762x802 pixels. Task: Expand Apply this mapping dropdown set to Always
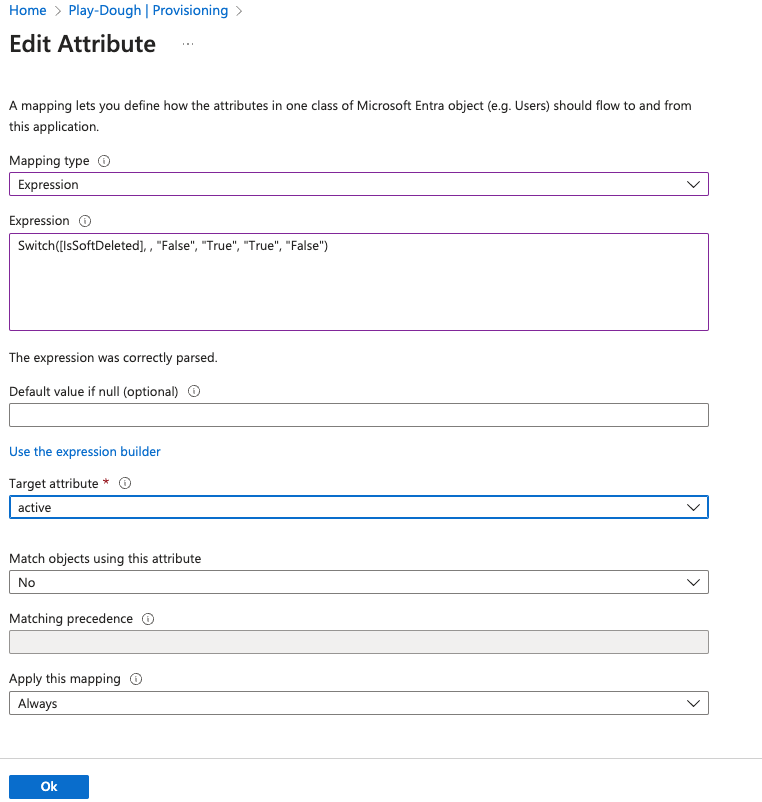click(x=359, y=703)
